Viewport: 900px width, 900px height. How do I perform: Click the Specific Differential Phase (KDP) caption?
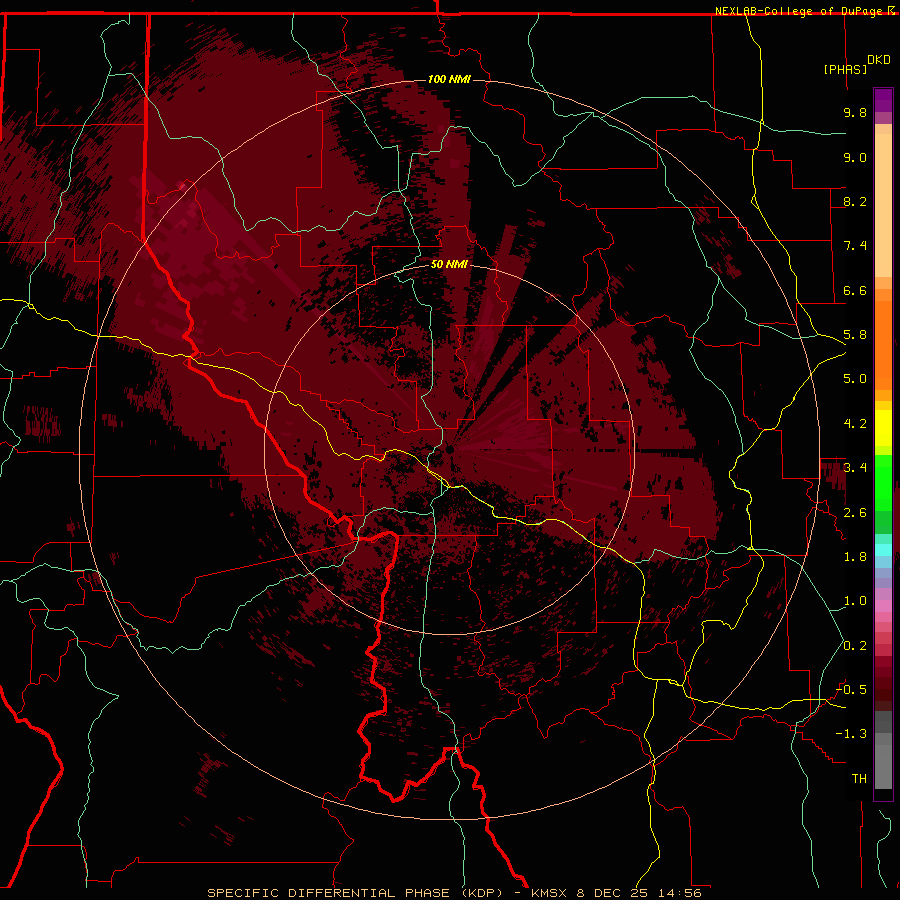(x=355, y=893)
